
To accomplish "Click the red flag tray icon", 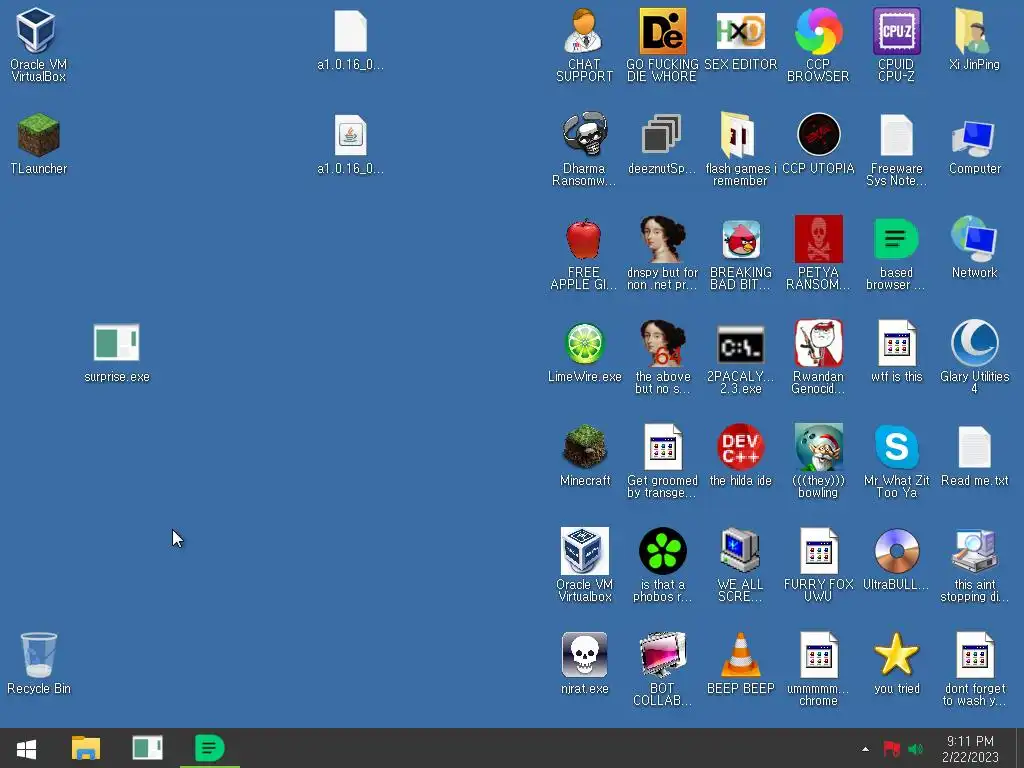I will [891, 749].
